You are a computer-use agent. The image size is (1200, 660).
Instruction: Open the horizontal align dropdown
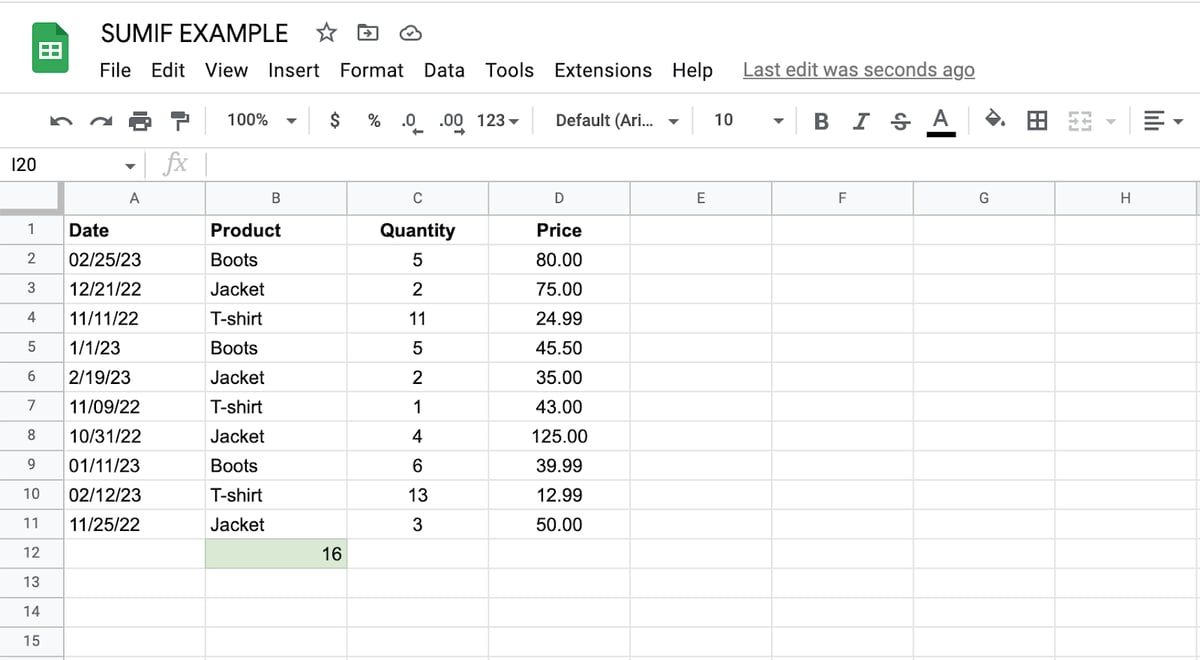[1163, 121]
